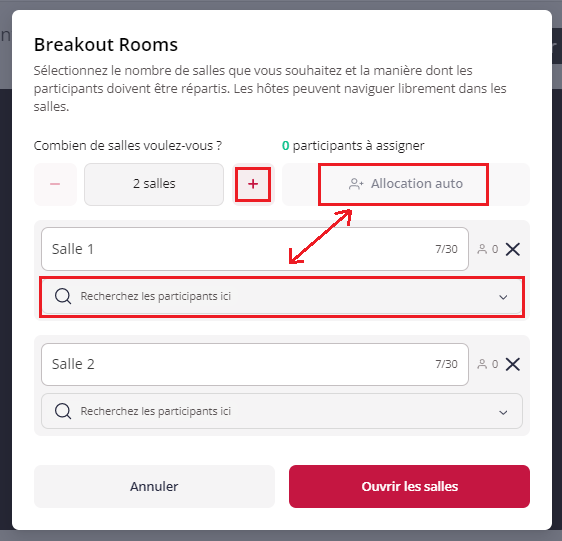Viewport: 562px width, 541px height.
Task: Click the plus icon to add a room
Action: pyautogui.click(x=253, y=184)
